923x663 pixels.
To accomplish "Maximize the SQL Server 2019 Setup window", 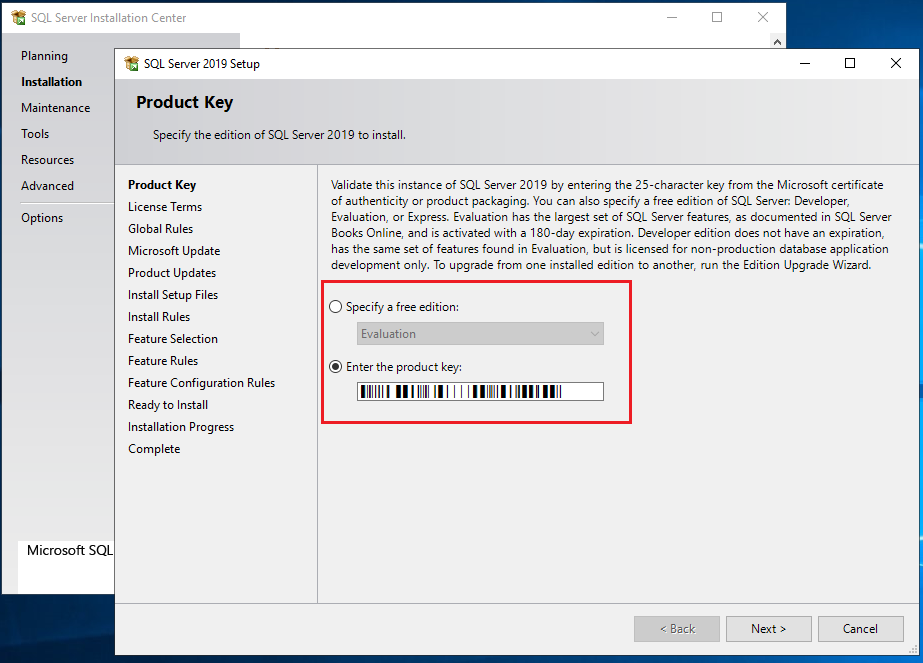I will pyautogui.click(x=850, y=63).
